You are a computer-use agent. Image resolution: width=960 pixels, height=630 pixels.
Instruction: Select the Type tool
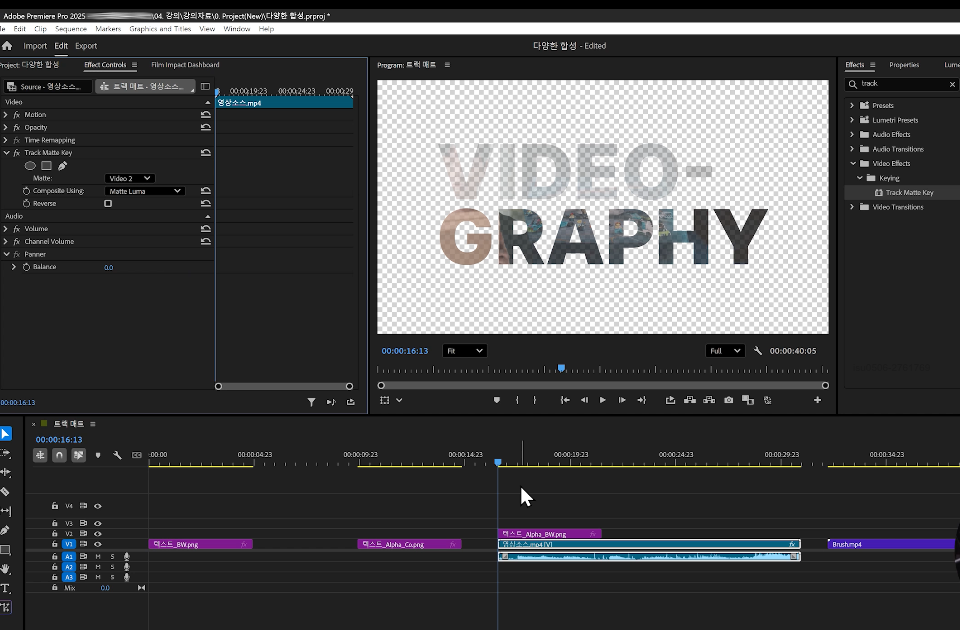point(6,588)
